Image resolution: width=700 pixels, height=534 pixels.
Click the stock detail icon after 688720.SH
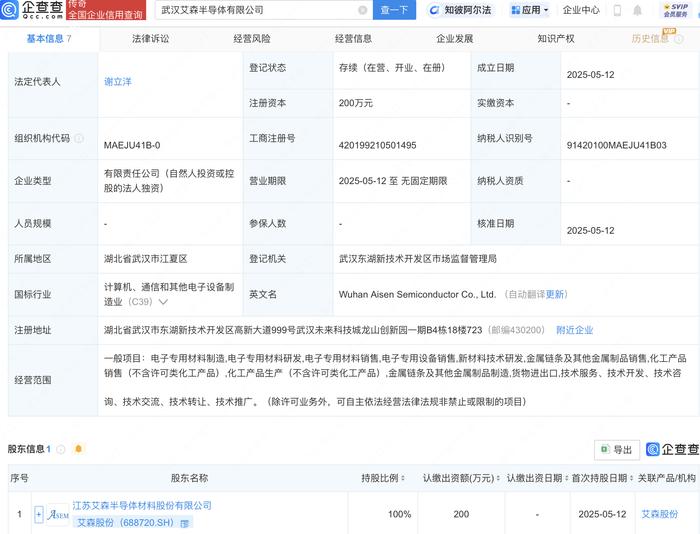tap(184, 523)
